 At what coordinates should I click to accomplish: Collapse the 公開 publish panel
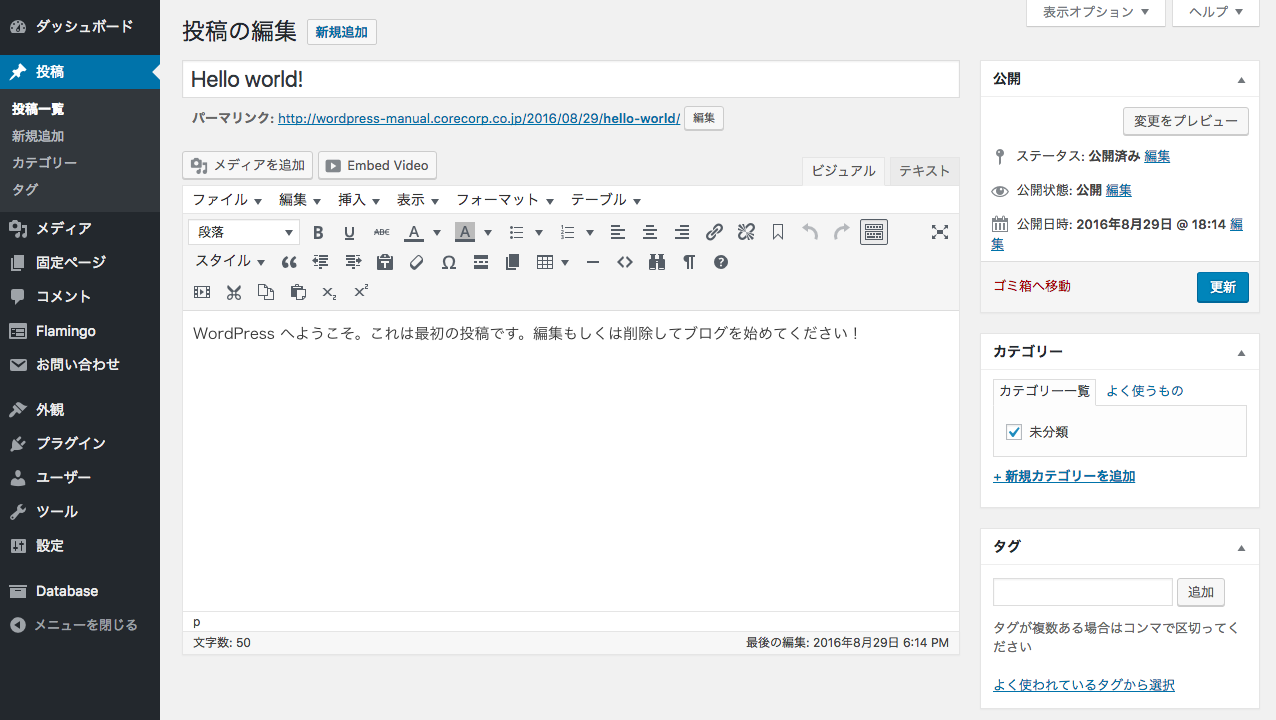click(1241, 79)
